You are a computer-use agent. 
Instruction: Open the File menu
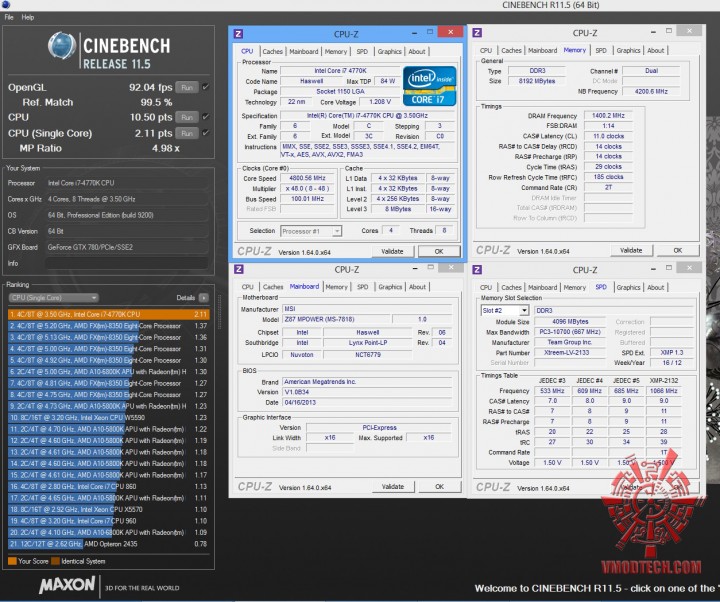tap(9, 17)
